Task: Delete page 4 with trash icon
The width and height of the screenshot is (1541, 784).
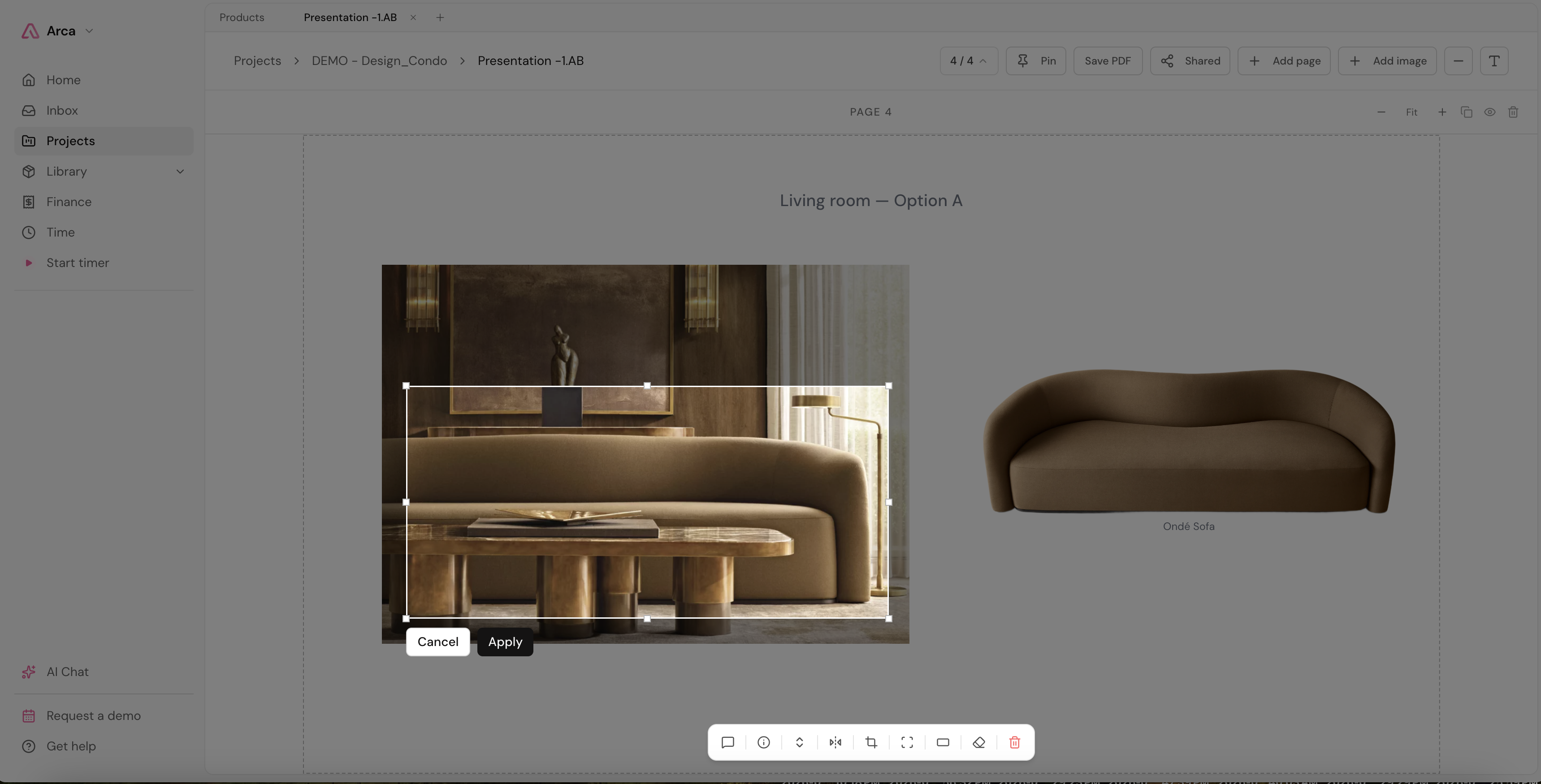Action: 1513,112
